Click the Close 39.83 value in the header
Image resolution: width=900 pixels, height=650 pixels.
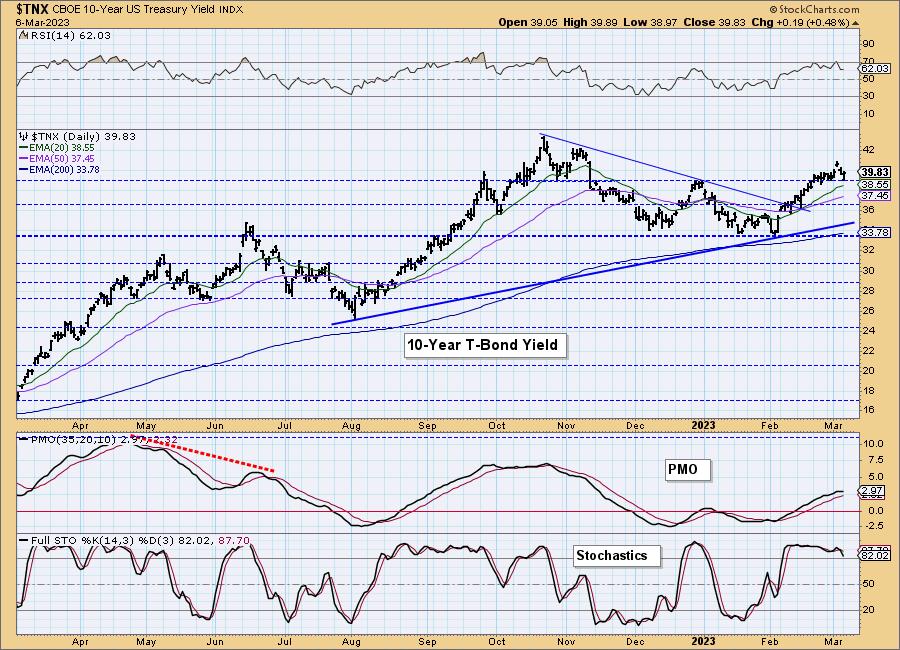pos(715,22)
